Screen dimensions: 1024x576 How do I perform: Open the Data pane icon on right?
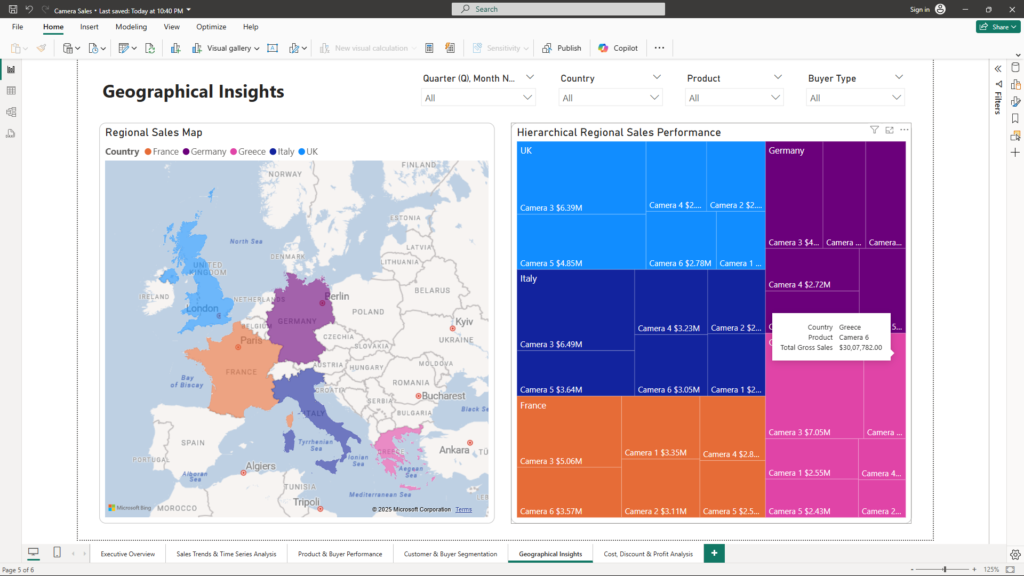(x=1015, y=68)
